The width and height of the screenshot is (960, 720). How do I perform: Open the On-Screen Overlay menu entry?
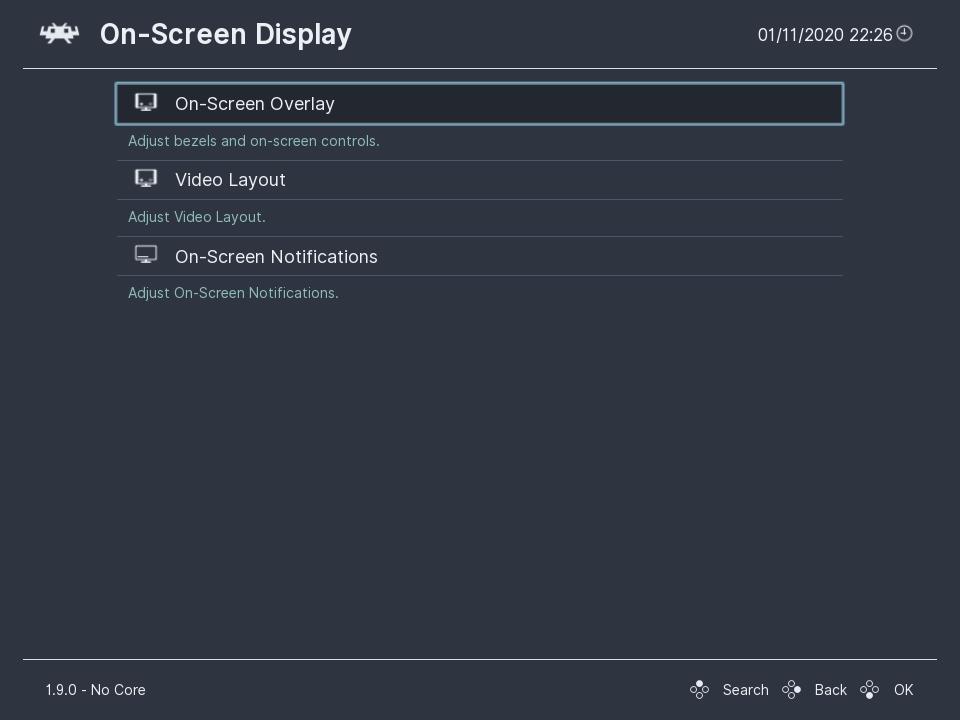pyautogui.click(x=479, y=103)
